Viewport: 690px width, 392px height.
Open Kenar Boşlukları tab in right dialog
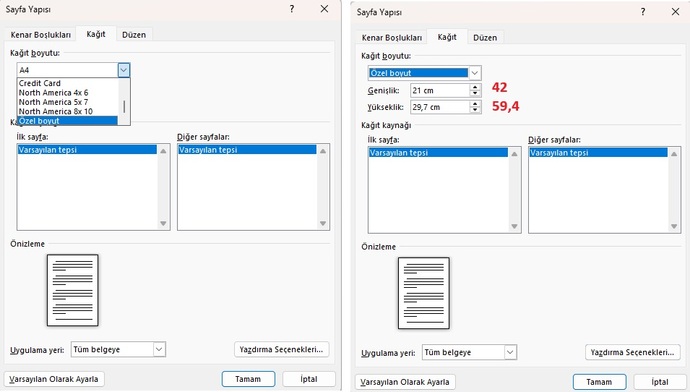pyautogui.click(x=392, y=38)
